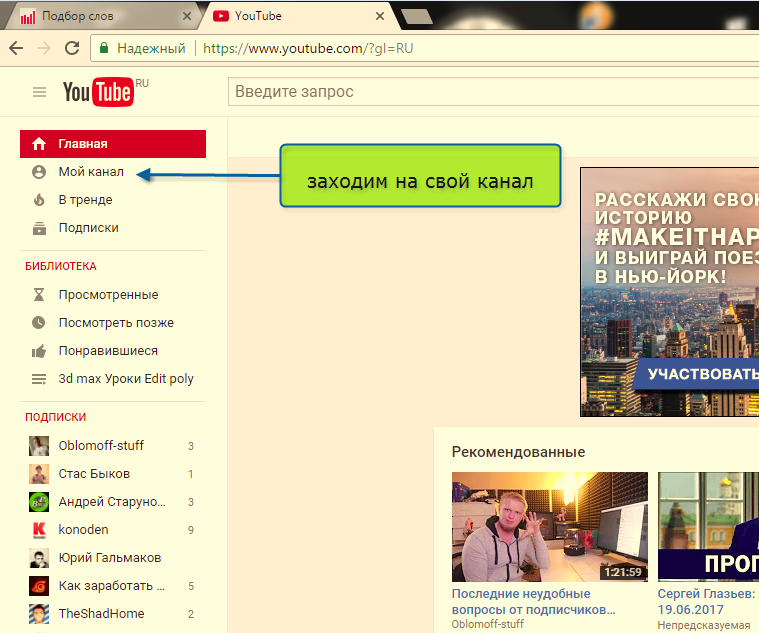Open Как заработать ... subscription
Viewport: 759px width, 633px height.
113,586
